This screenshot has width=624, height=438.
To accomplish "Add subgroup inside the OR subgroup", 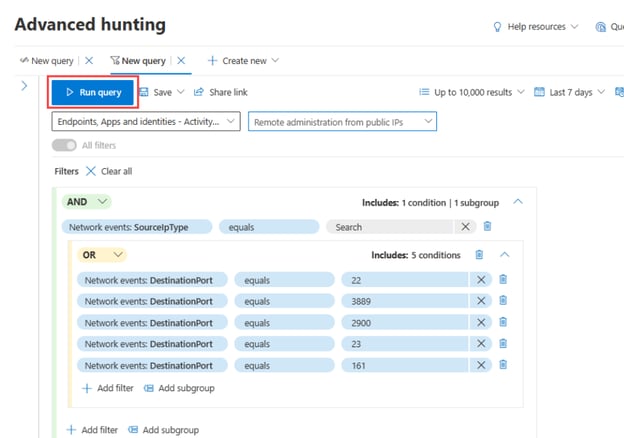I will pos(179,388).
